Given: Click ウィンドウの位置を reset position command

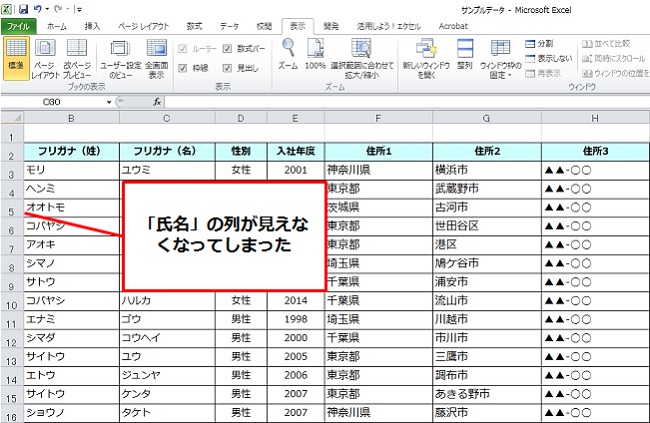Looking at the screenshot, I should point(615,73).
